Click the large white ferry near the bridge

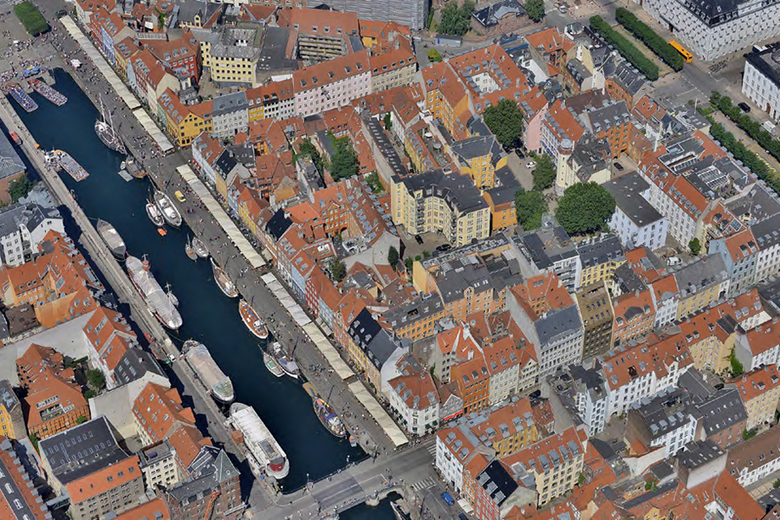pos(259,440)
